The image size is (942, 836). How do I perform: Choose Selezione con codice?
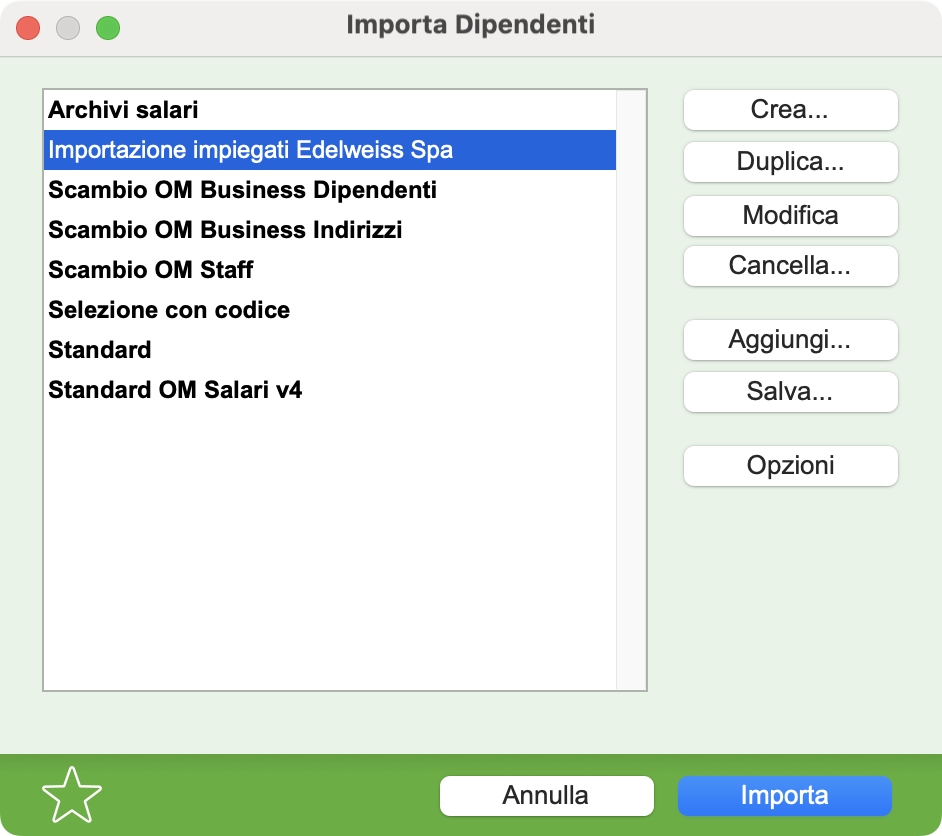tap(330, 310)
